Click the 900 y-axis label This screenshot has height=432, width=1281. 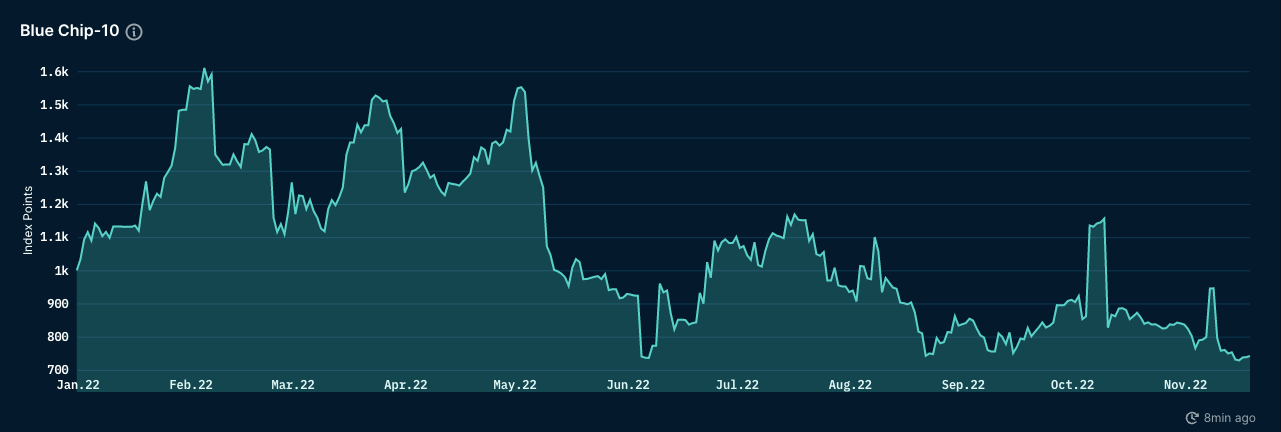tap(57, 304)
